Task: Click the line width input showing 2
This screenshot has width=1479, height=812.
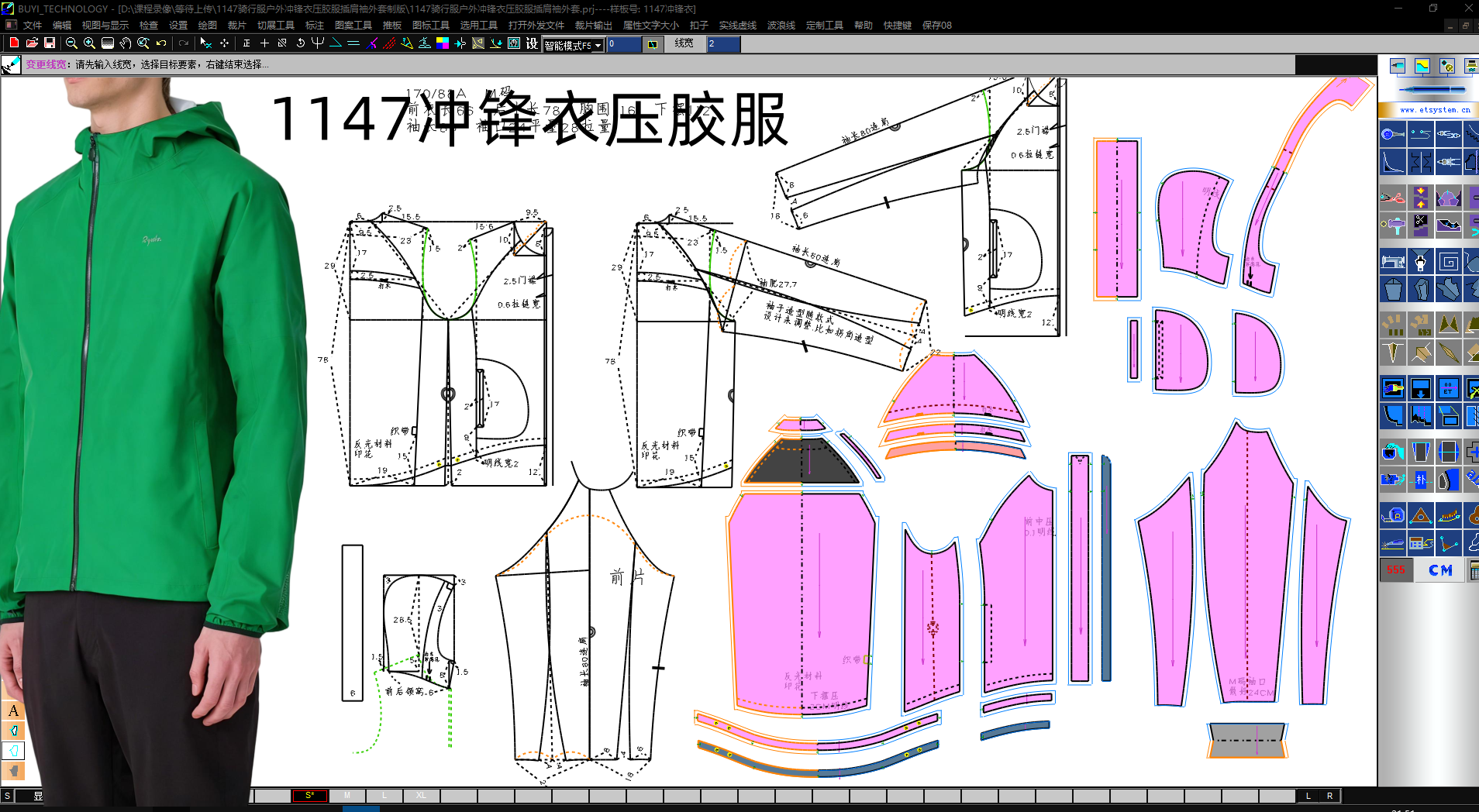Action: (x=722, y=44)
